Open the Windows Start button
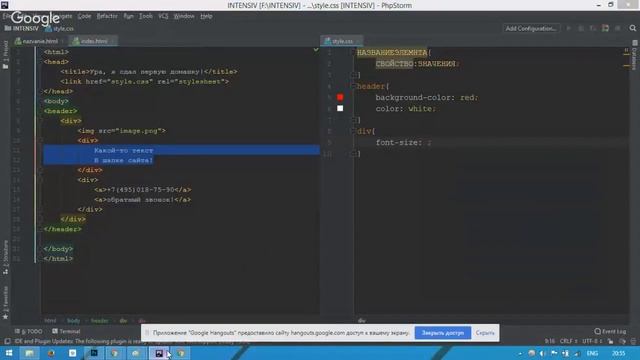 (x=9, y=353)
